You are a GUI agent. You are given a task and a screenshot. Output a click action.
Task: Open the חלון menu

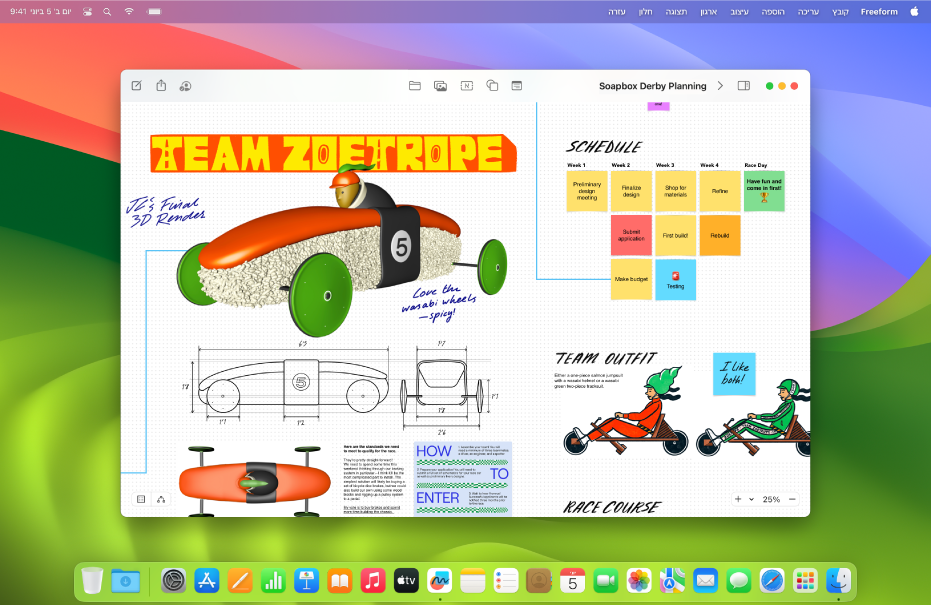point(645,11)
